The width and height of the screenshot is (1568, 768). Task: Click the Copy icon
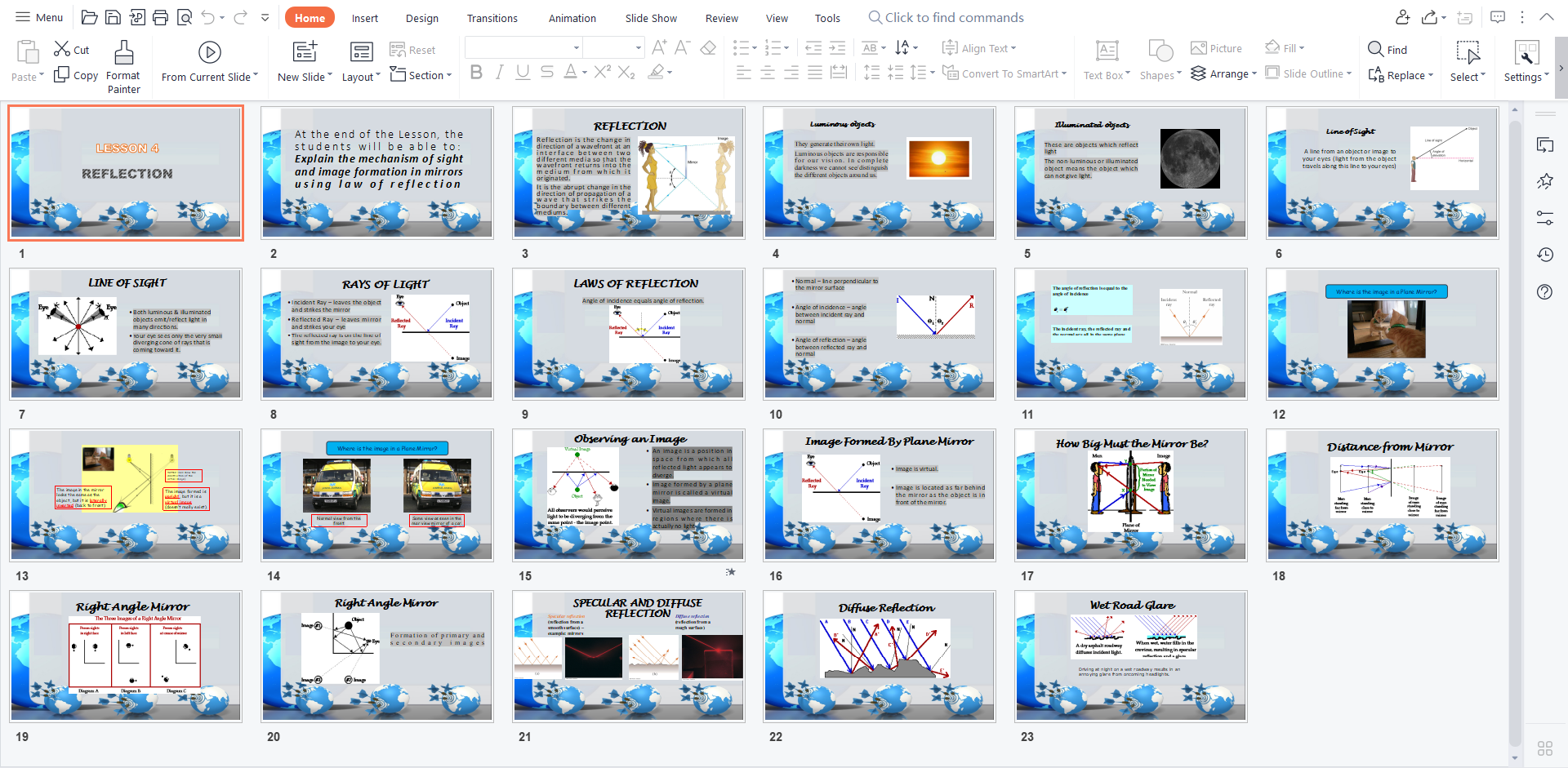point(61,74)
